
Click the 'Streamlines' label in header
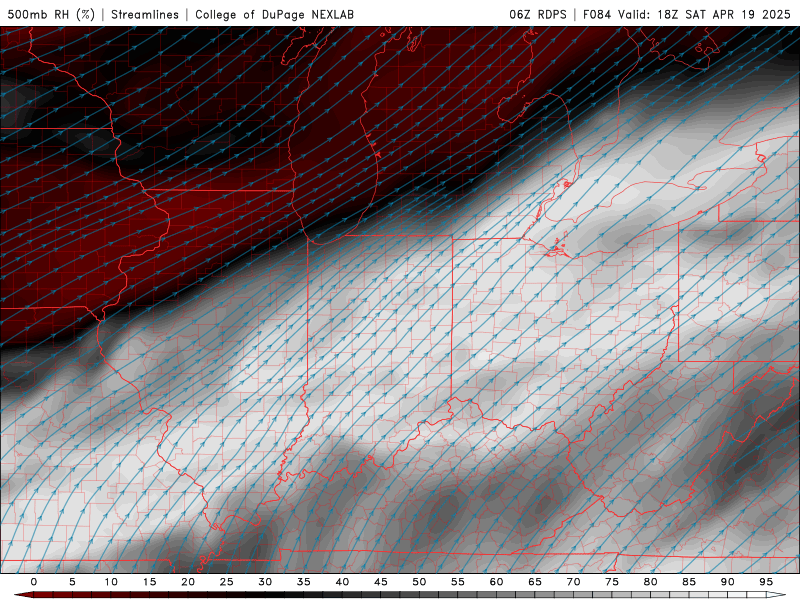coord(145,14)
